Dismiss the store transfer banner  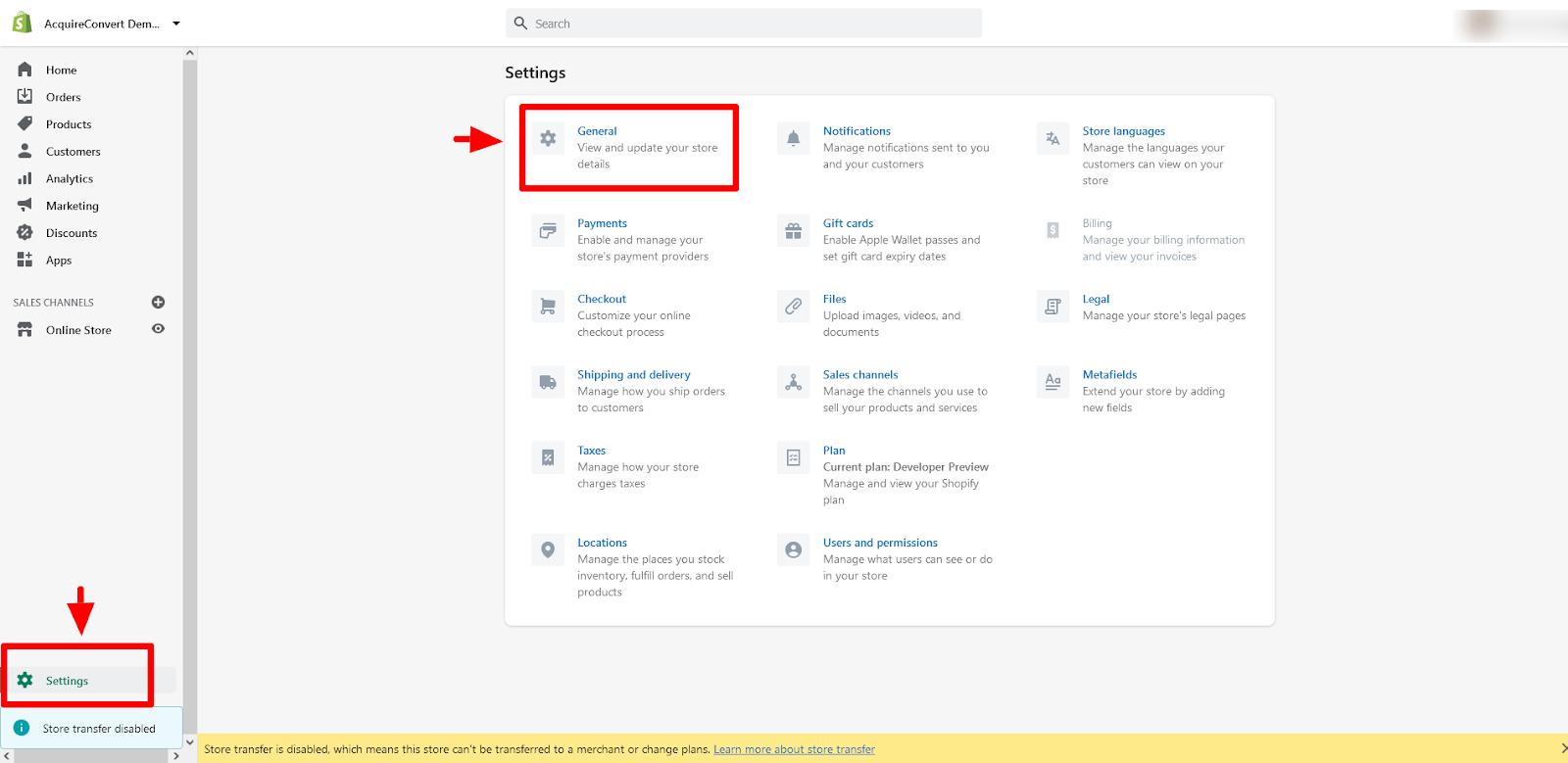click(1562, 749)
